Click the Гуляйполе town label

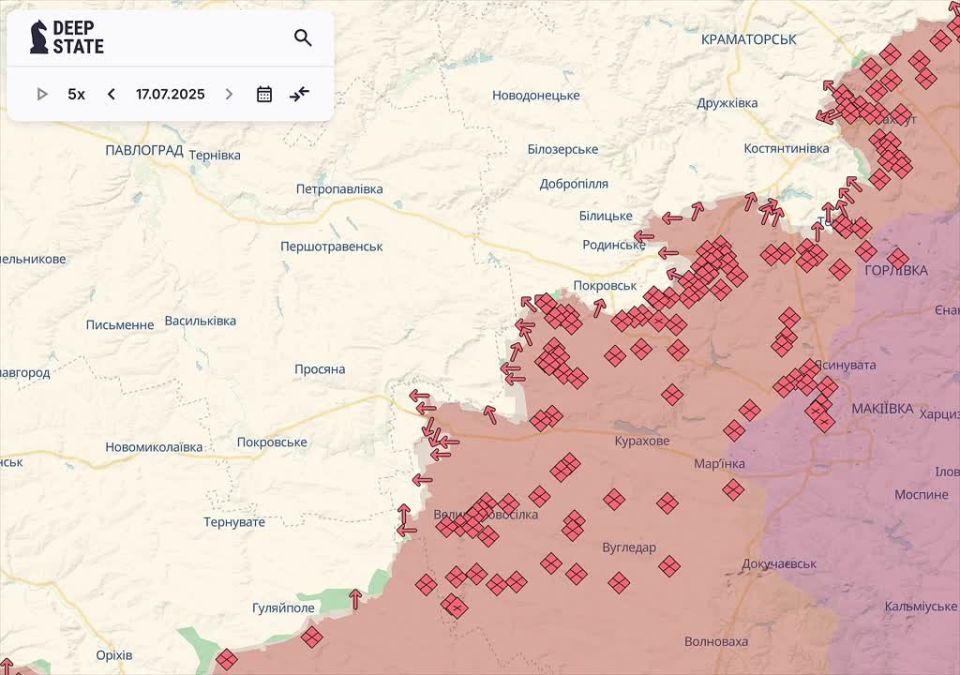click(283, 607)
